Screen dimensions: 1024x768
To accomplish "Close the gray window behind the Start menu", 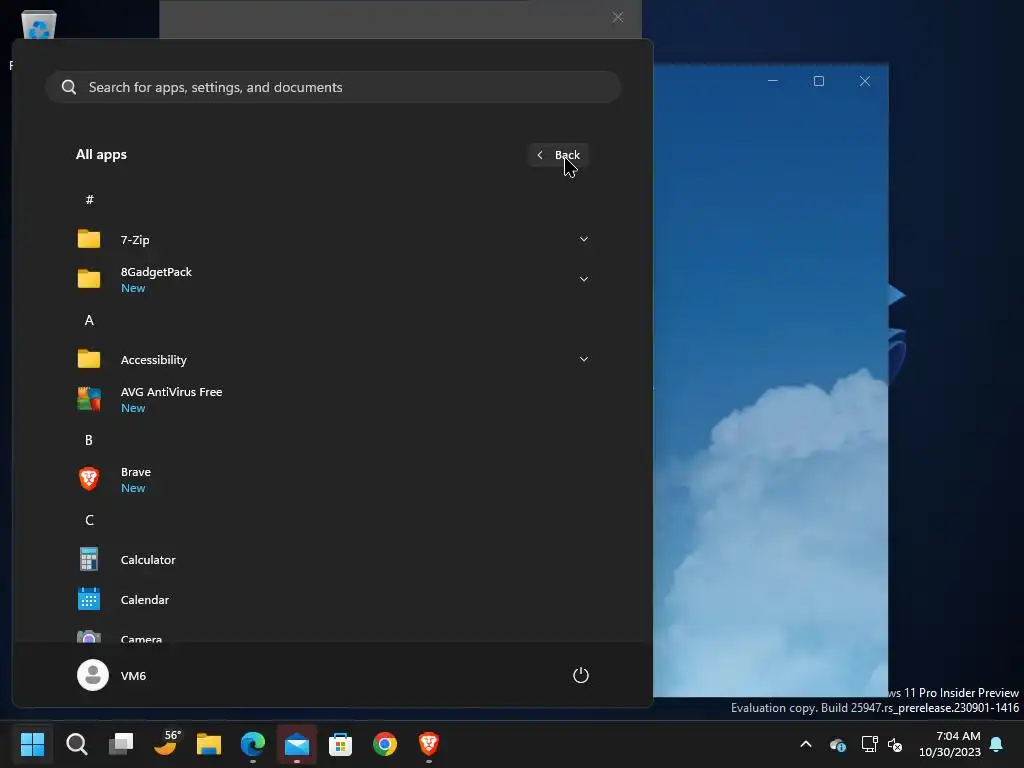I will (618, 18).
